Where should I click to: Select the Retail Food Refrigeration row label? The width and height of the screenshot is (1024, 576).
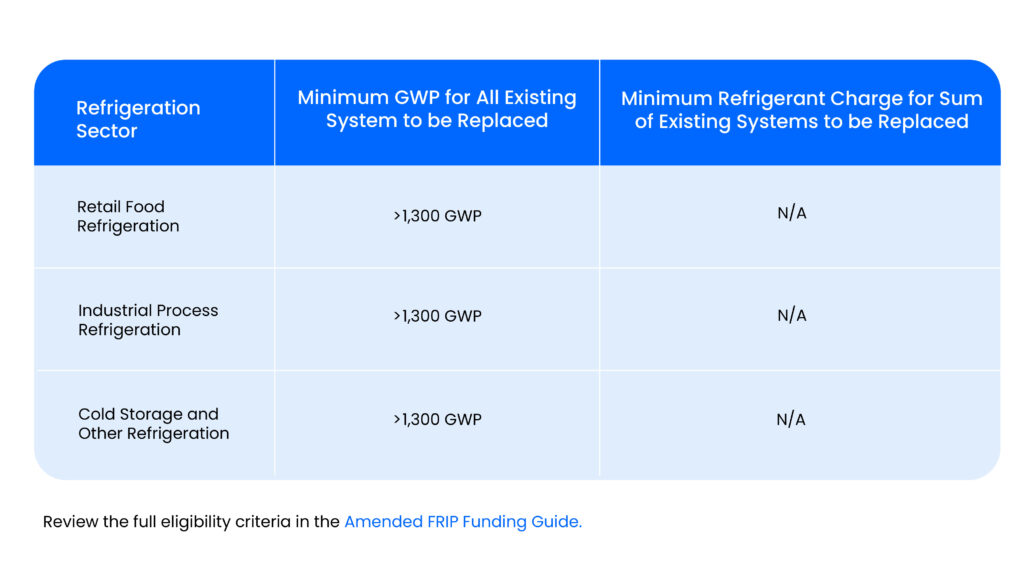click(x=128, y=216)
